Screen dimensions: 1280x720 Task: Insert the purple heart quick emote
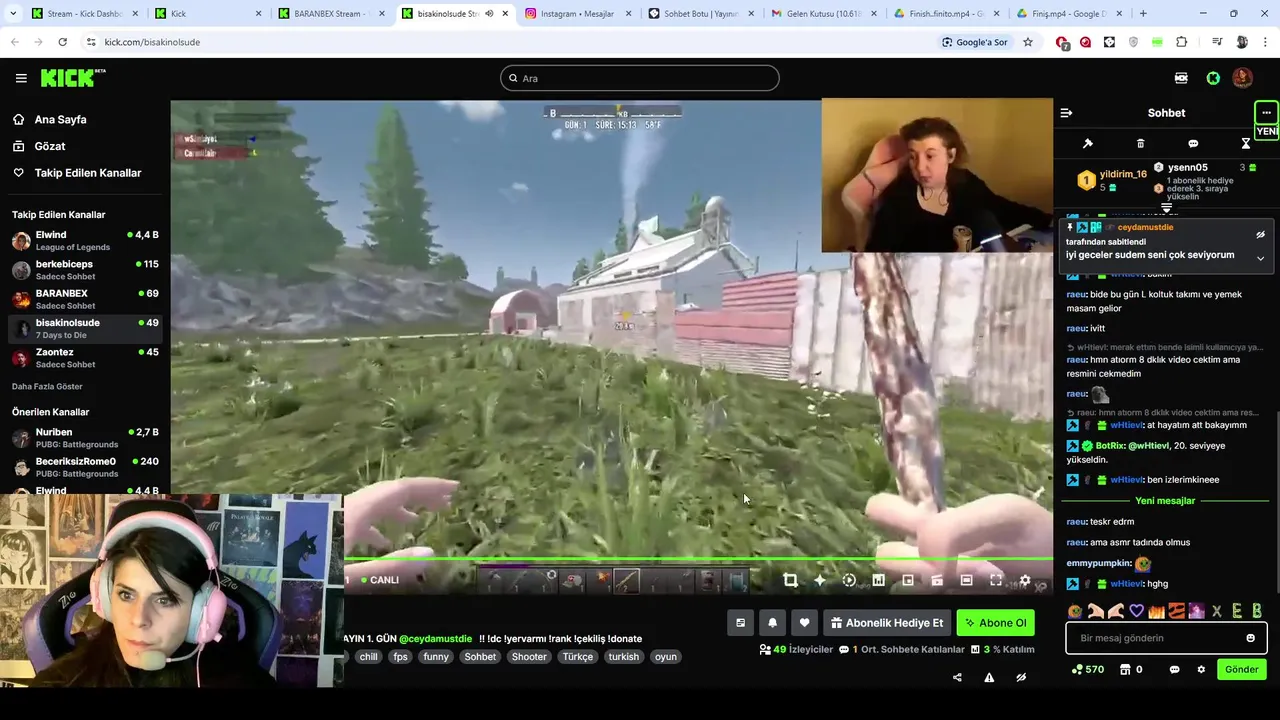pos(1136,611)
